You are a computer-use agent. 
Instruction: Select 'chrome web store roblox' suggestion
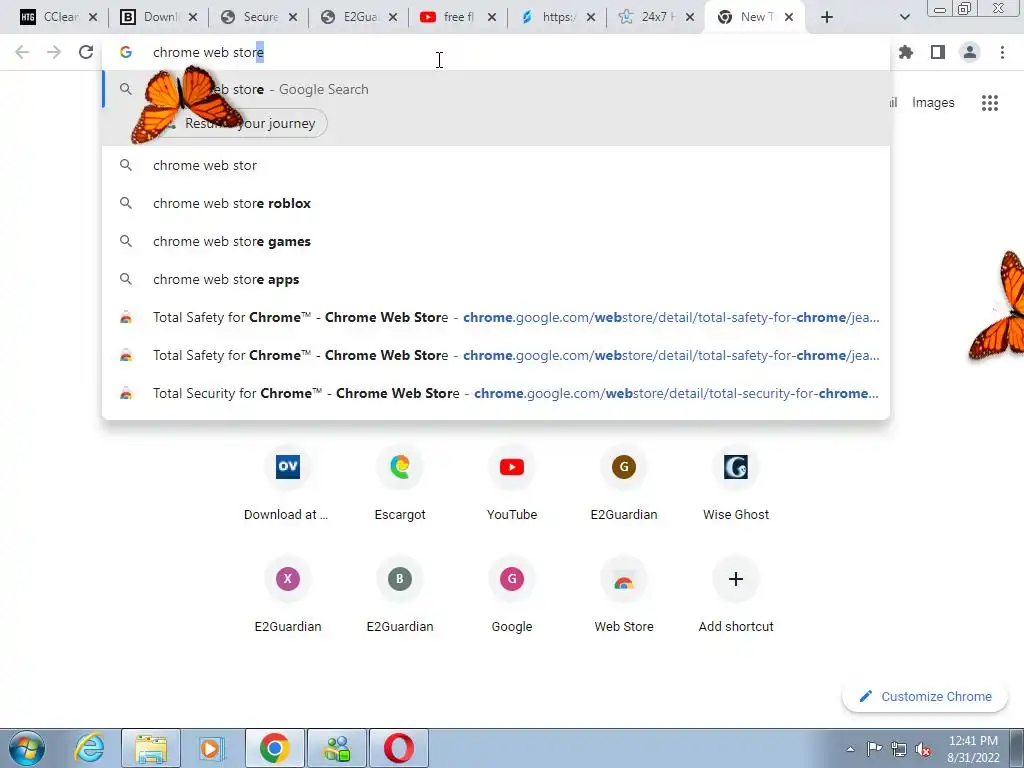[x=496, y=203]
